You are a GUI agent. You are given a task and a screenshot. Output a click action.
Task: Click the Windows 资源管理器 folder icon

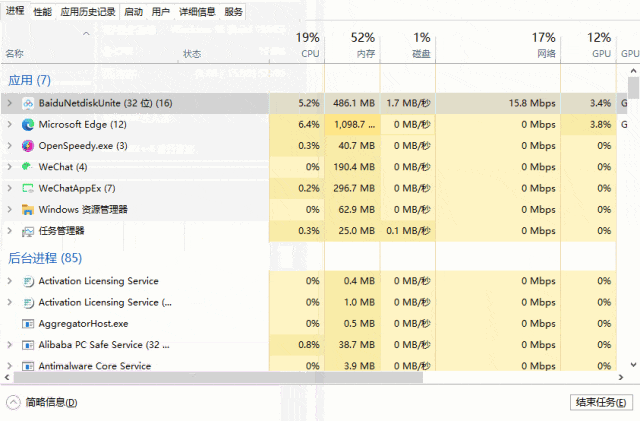coord(28,209)
